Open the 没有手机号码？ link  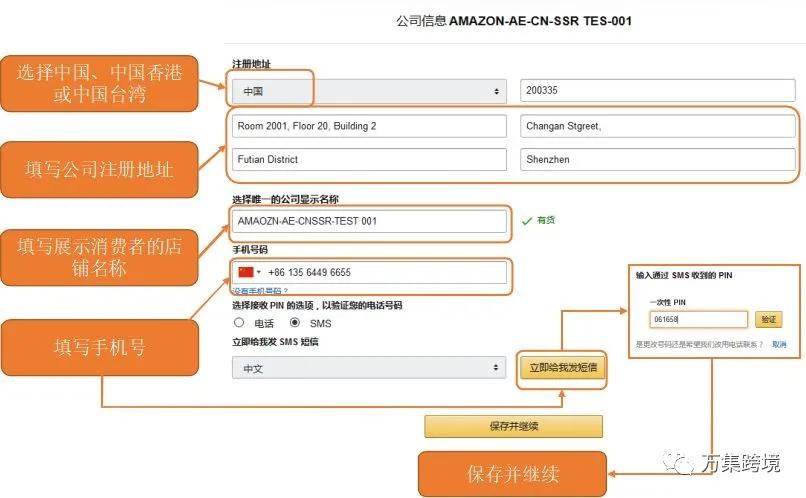click(260, 291)
